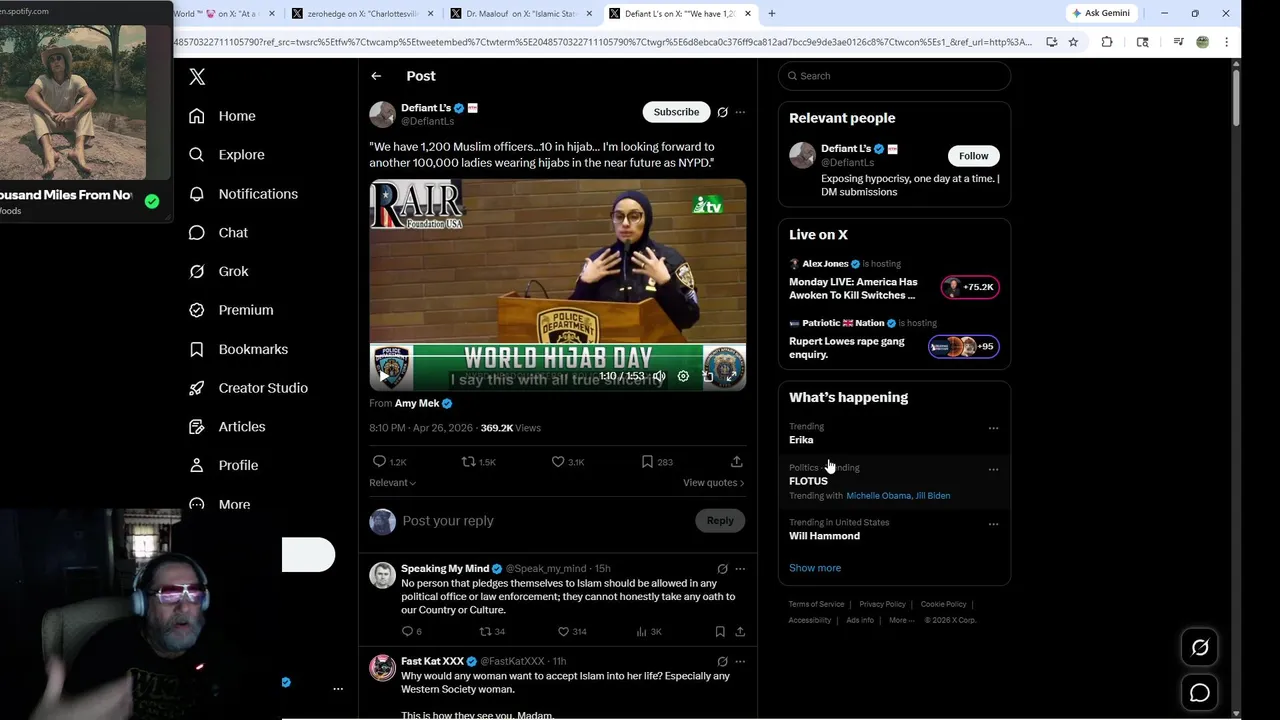The image size is (1280, 720).
Task: Share the main post
Action: coord(736,462)
